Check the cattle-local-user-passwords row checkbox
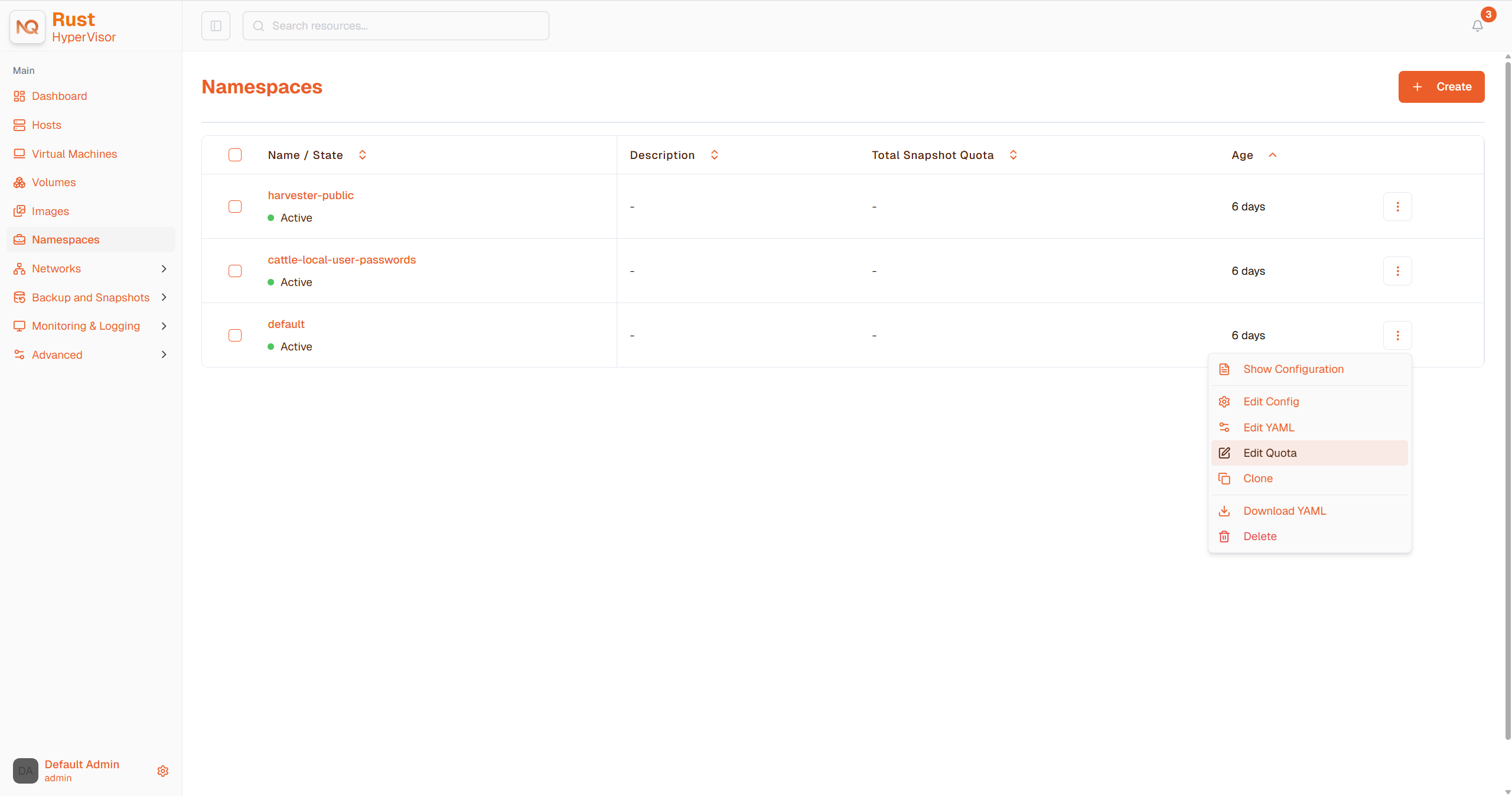The width and height of the screenshot is (1512, 796). coord(235,271)
